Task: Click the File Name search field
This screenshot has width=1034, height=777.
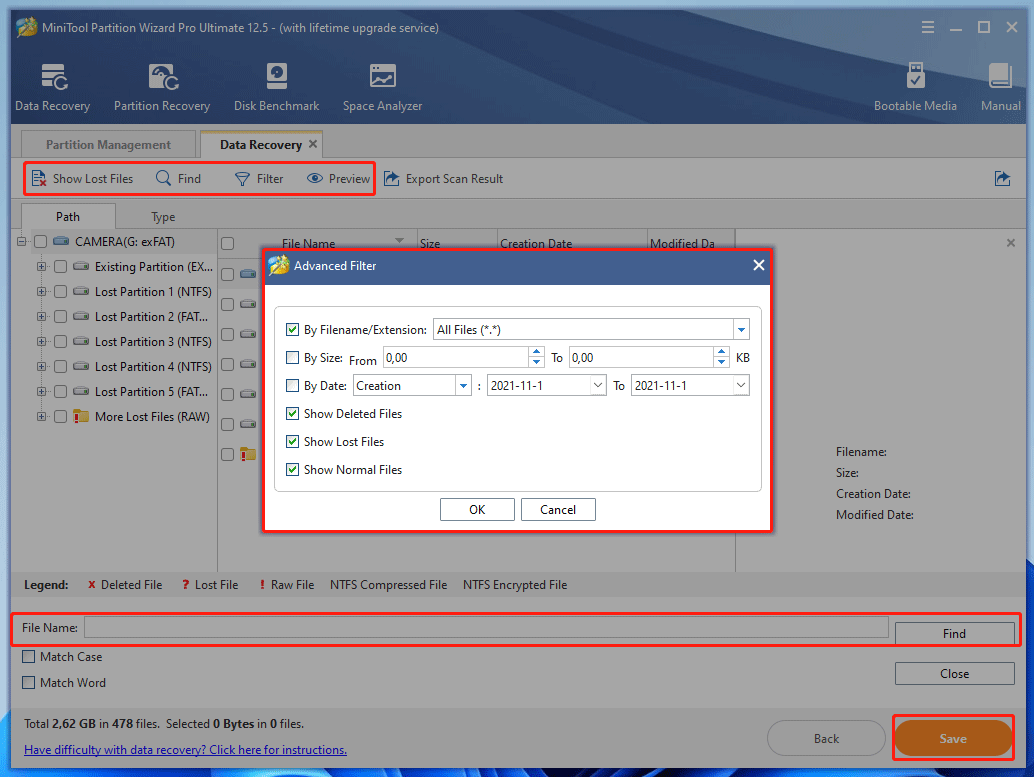Action: click(x=486, y=627)
